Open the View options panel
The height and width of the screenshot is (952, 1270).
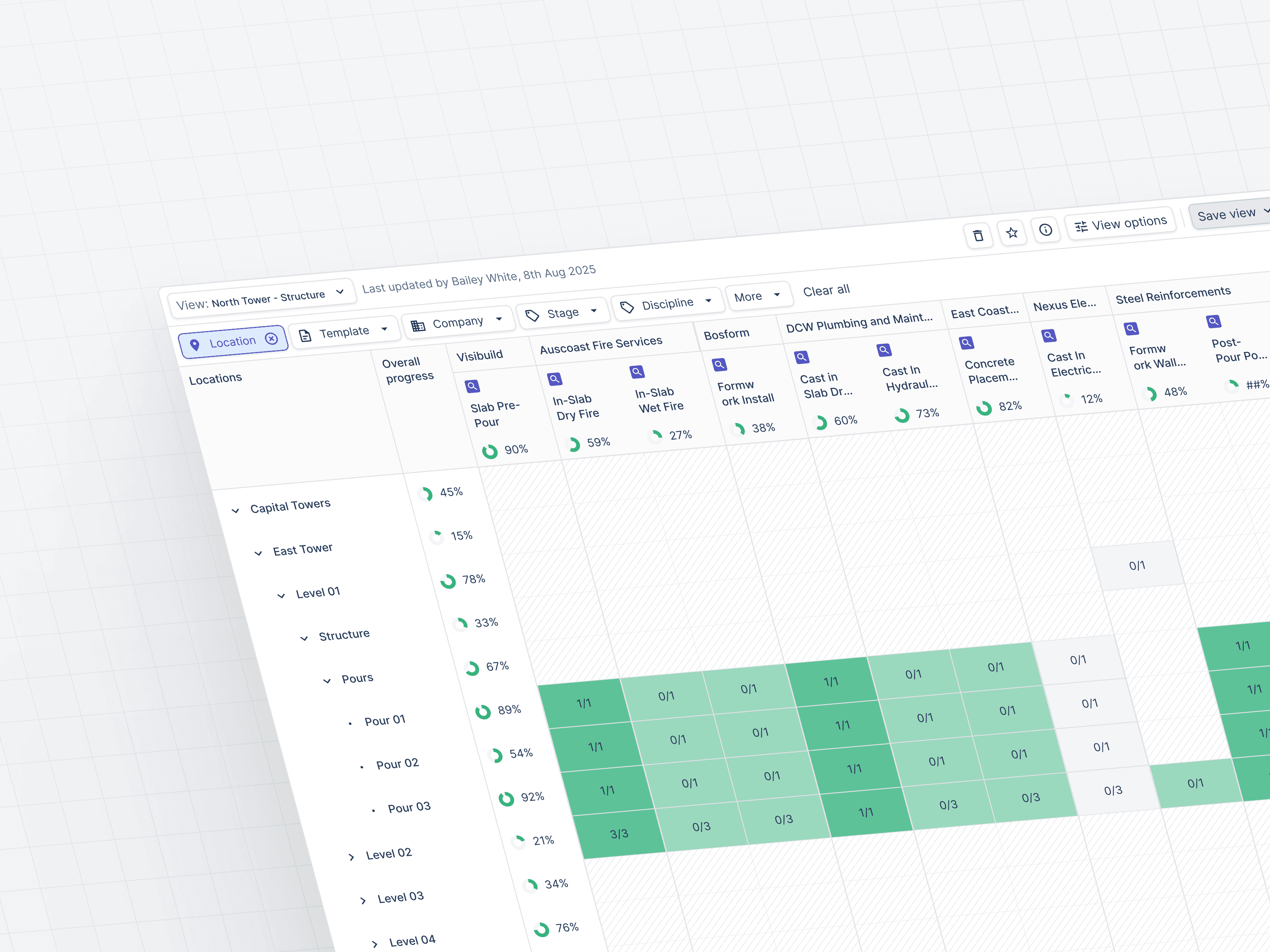(x=1120, y=223)
